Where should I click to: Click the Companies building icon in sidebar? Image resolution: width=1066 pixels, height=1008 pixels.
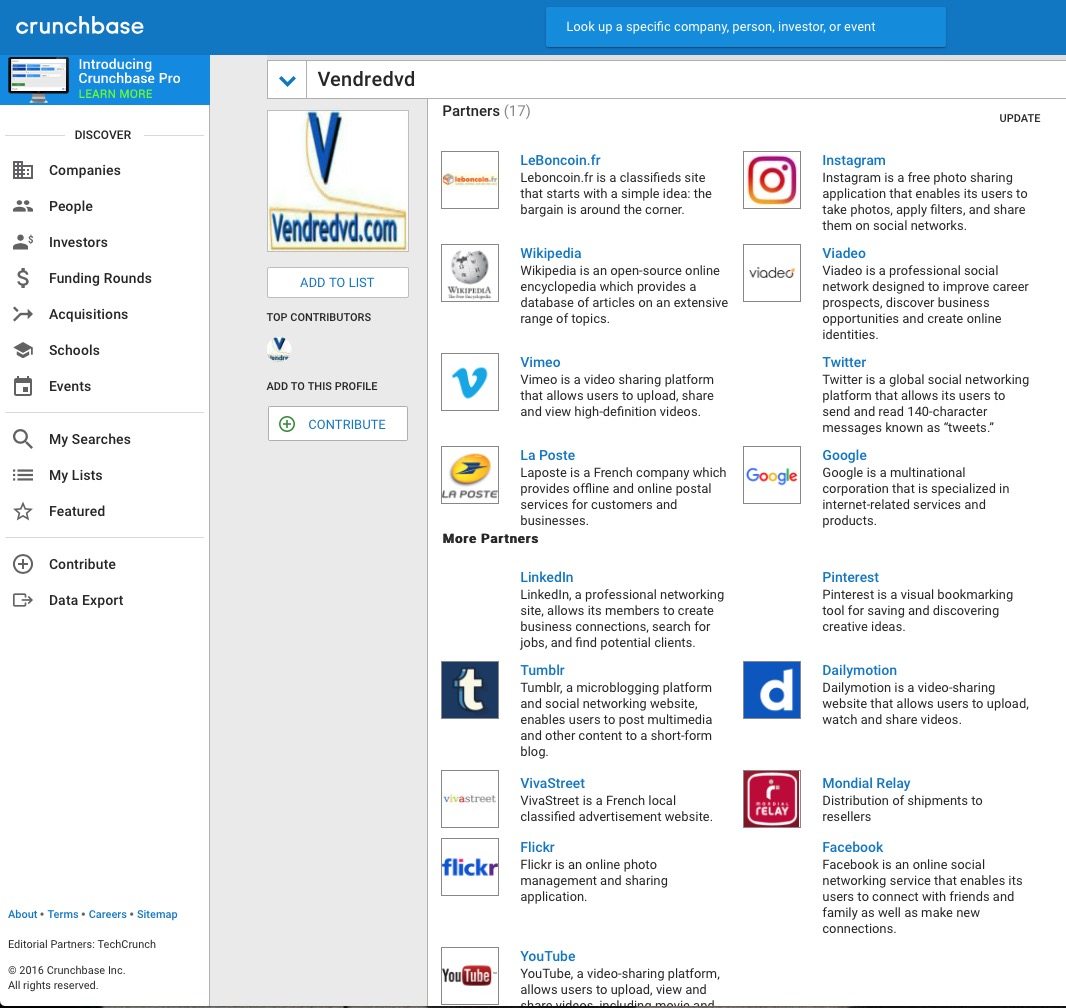[23, 170]
